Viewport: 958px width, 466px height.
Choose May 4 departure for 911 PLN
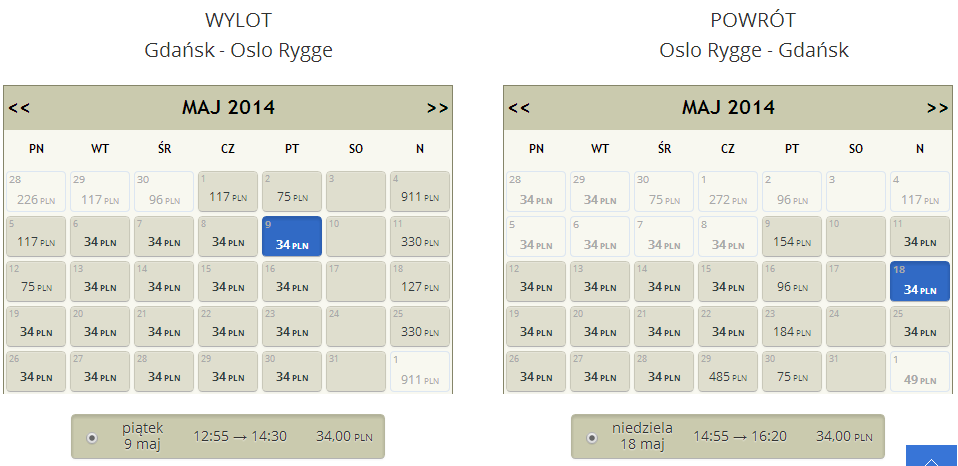(x=420, y=191)
